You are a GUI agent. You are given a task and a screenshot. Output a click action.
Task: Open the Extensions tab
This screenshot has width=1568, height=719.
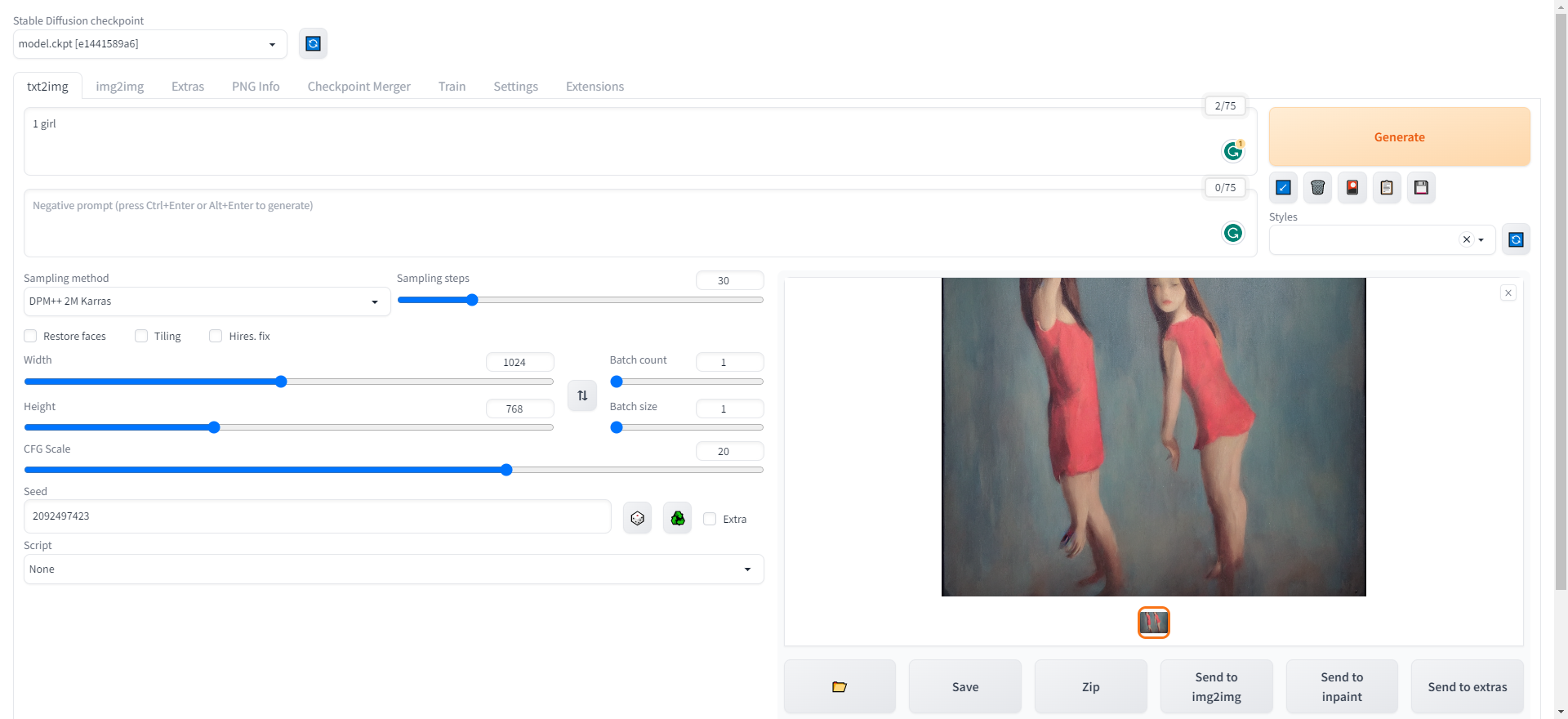tap(595, 87)
